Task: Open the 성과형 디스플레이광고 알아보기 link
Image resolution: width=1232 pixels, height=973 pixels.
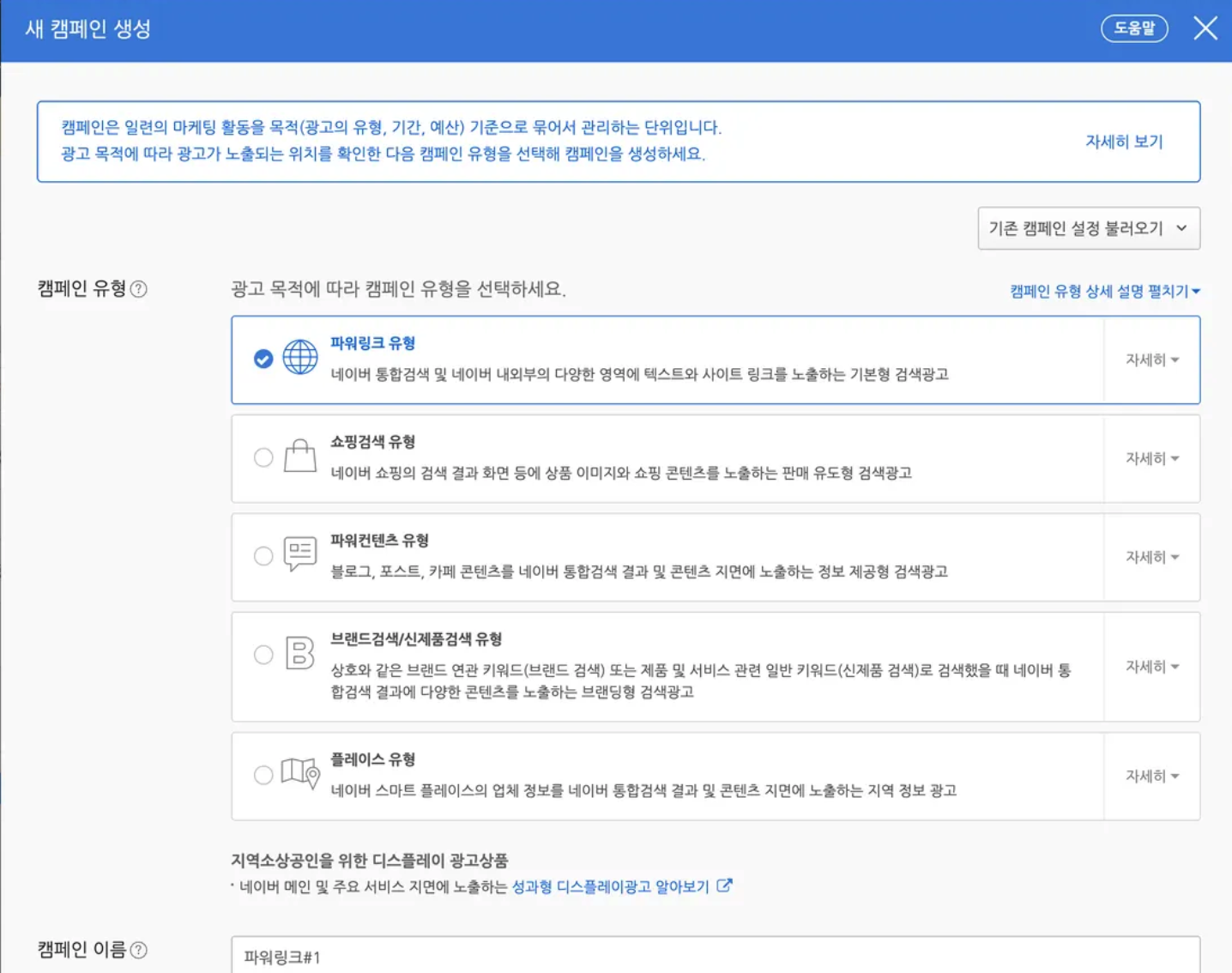Action: (x=611, y=886)
